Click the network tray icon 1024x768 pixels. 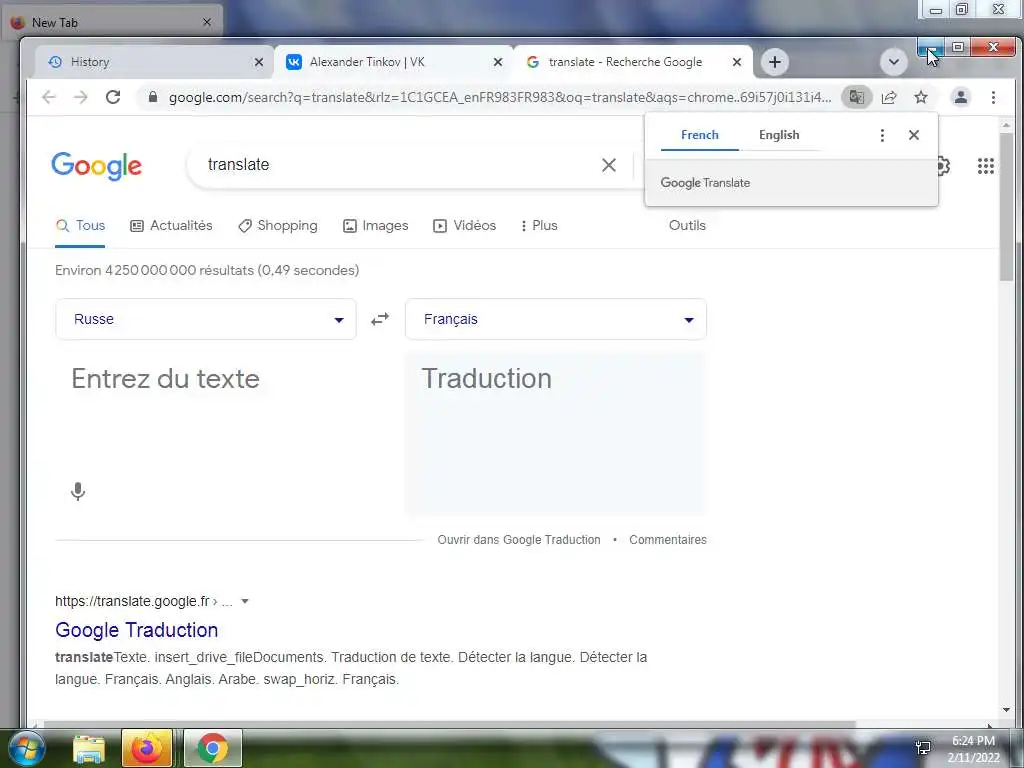(x=923, y=748)
